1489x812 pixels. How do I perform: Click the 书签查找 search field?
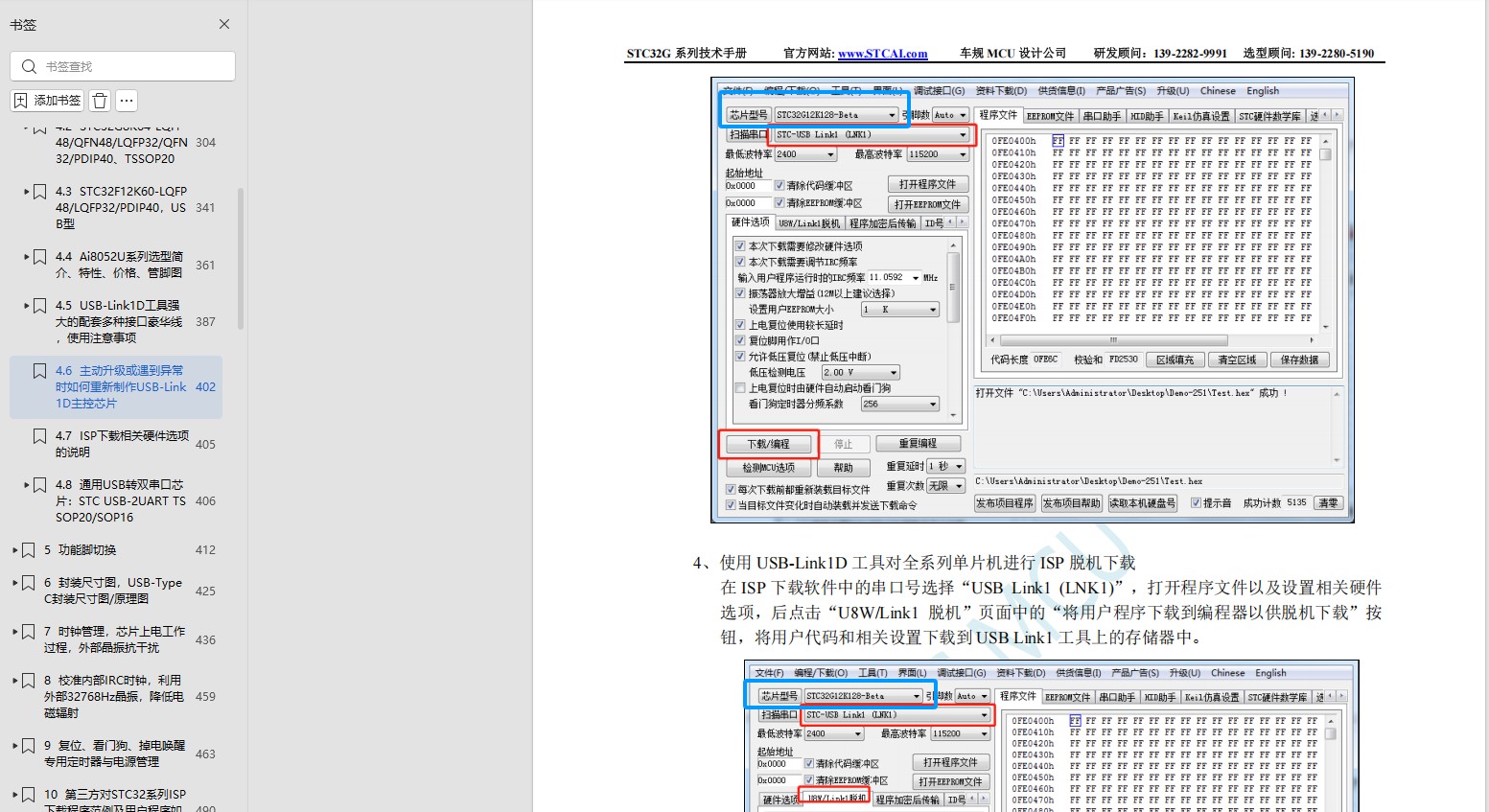pyautogui.click(x=123, y=66)
